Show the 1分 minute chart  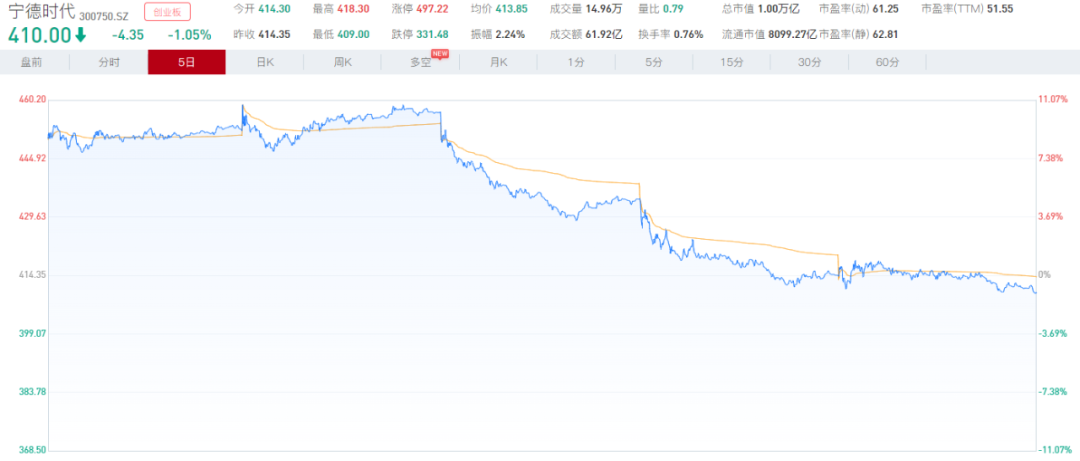[x=576, y=62]
